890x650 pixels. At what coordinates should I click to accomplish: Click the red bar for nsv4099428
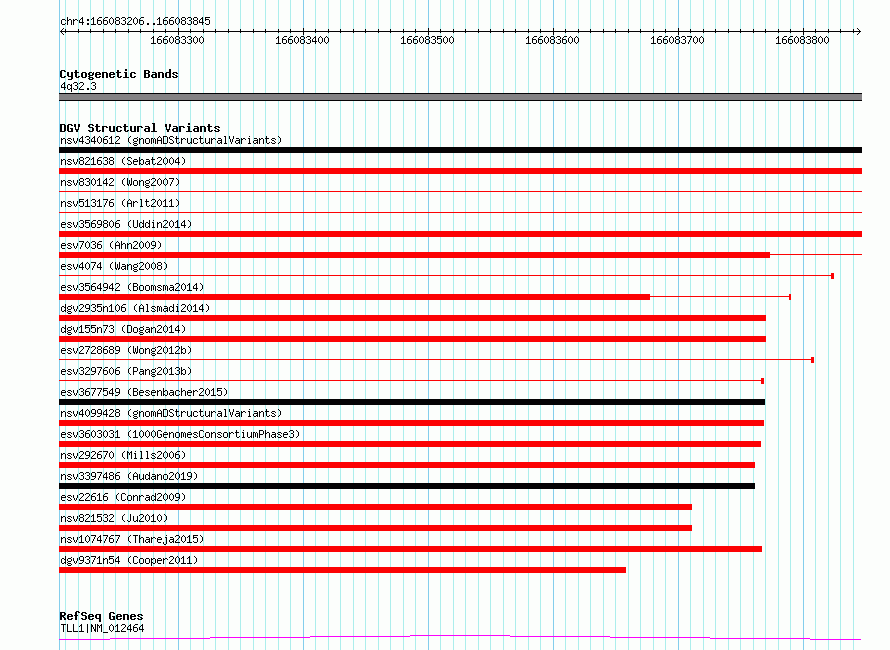pyautogui.click(x=412, y=423)
